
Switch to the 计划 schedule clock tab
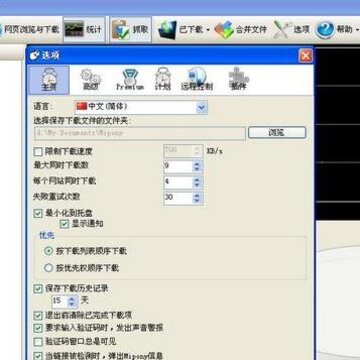click(163, 80)
